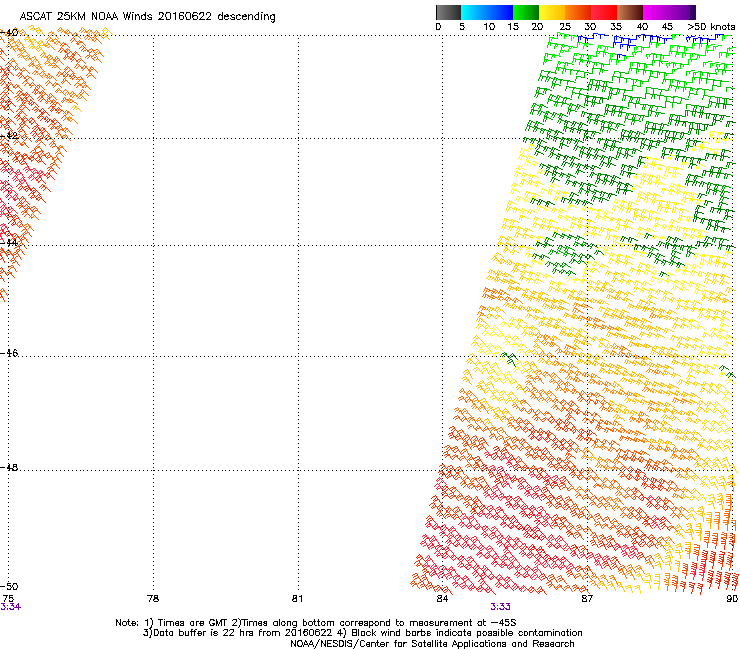
Task: Click the note line starting 'Note: 1) Times are GMT'
Action: click(316, 623)
